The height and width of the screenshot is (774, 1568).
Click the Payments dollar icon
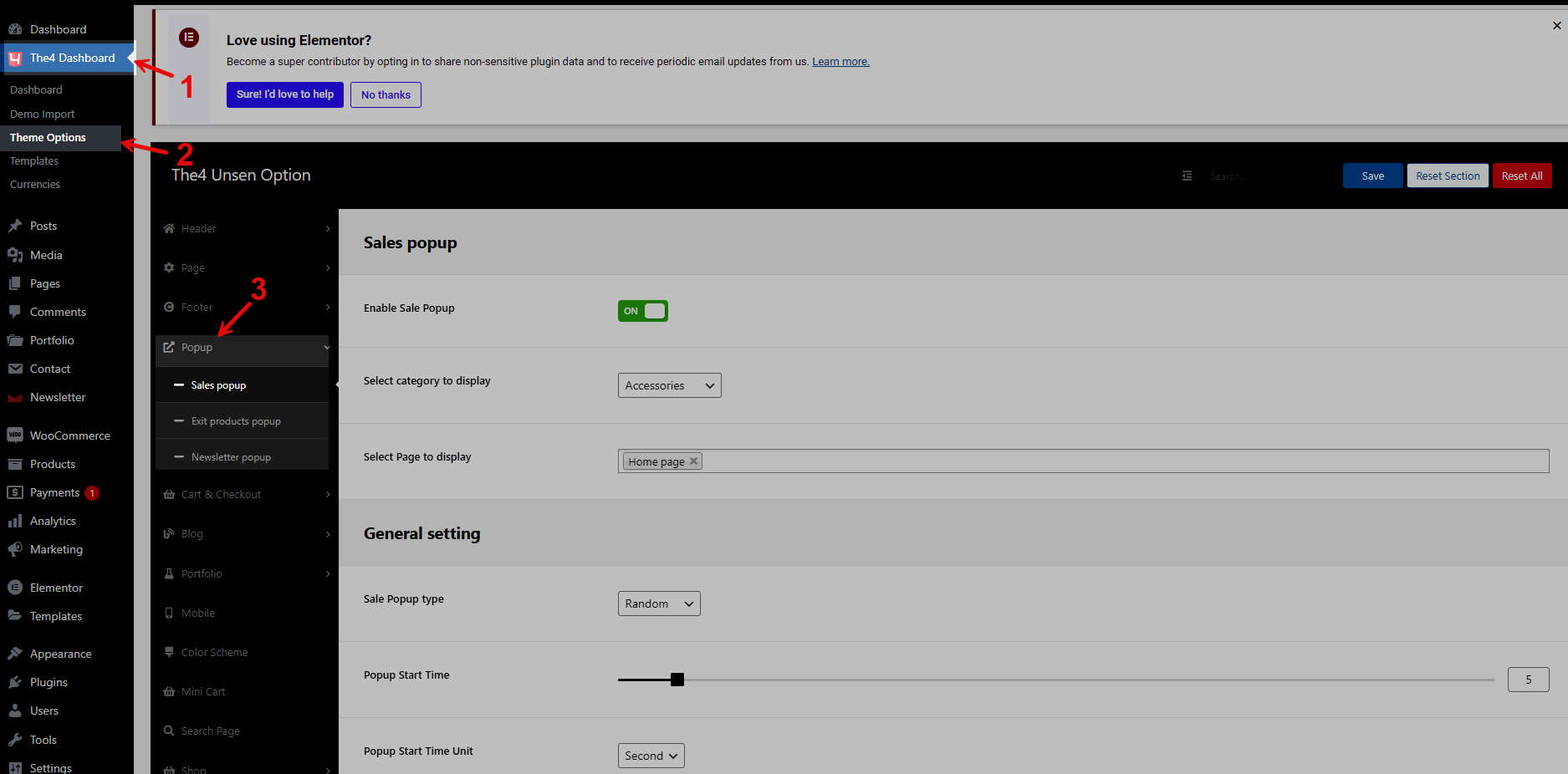point(15,492)
